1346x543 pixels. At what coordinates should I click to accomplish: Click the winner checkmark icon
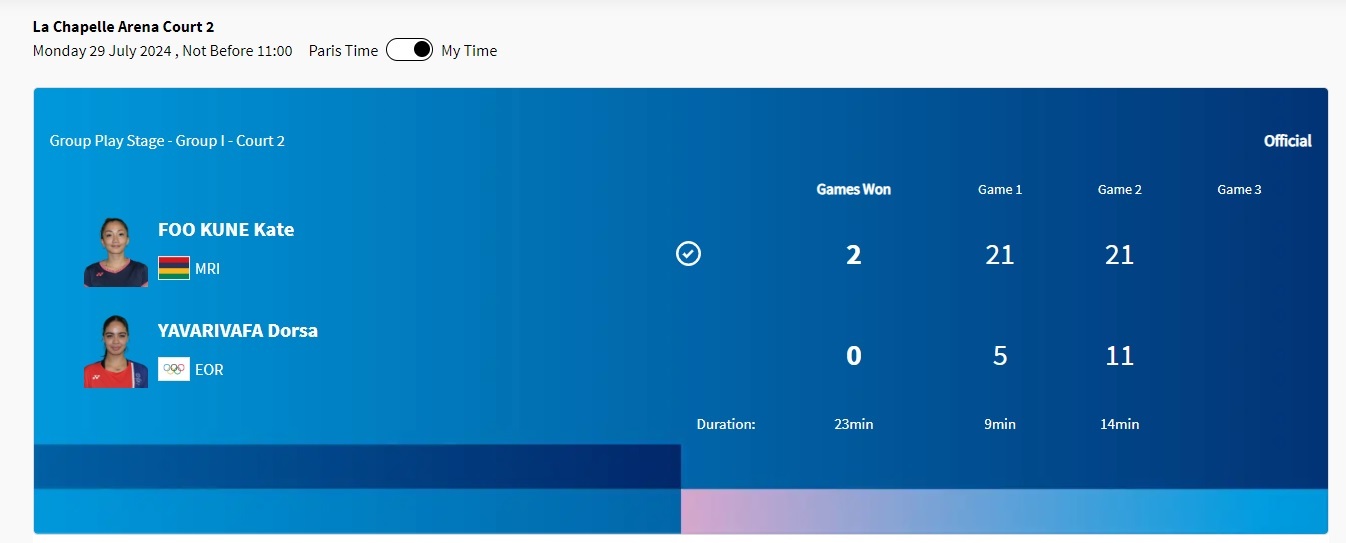[x=688, y=254]
